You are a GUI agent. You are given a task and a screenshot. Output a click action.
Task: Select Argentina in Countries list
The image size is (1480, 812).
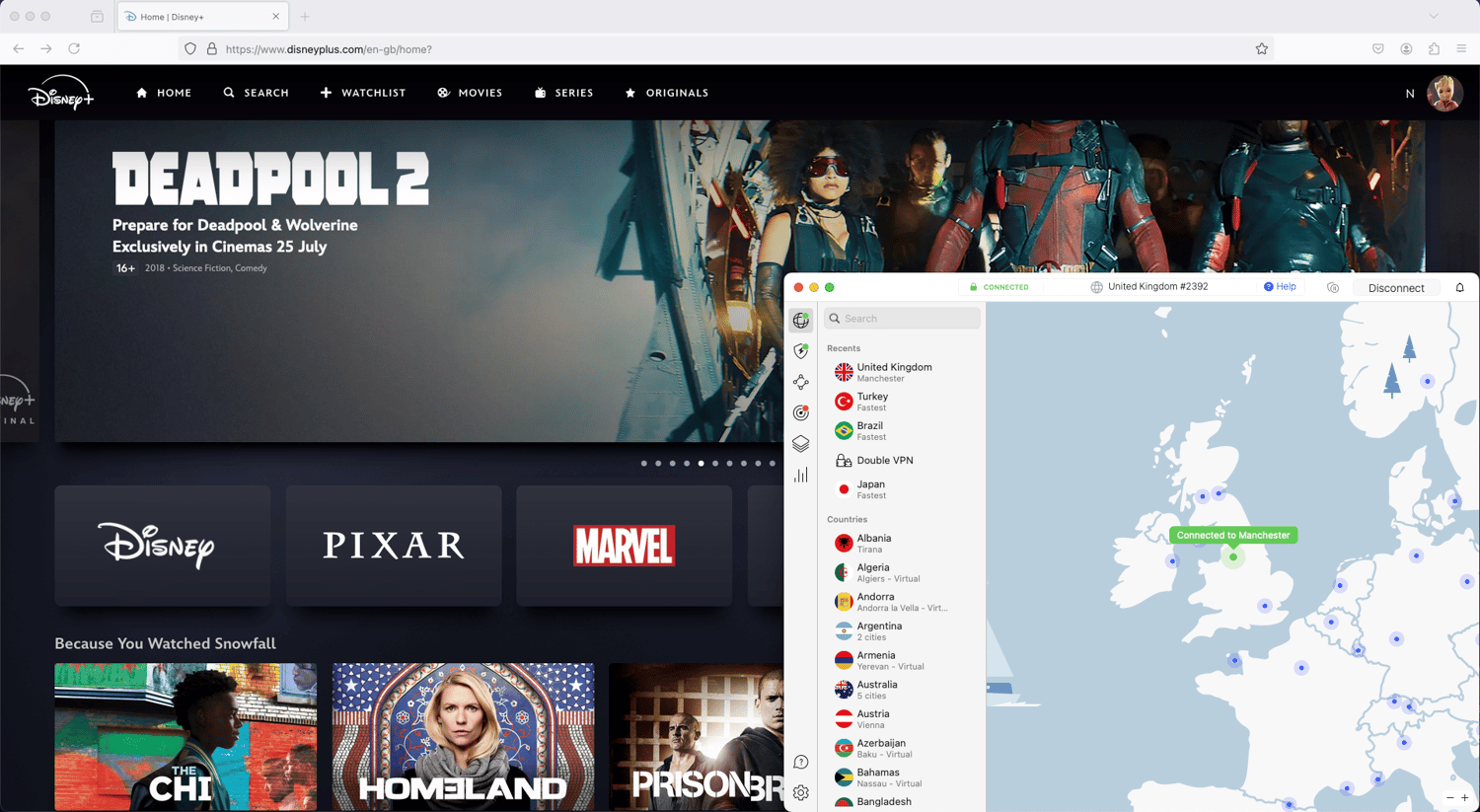[x=902, y=631]
